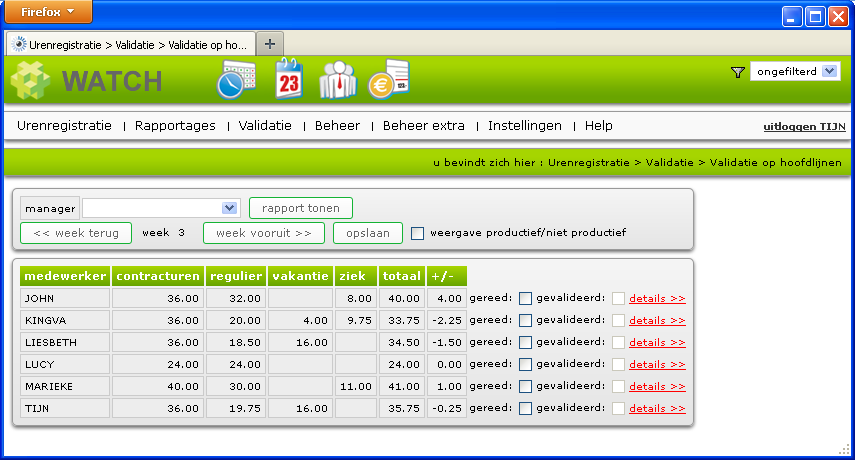Open the Validatie menu
The image size is (855, 460).
pos(265,126)
